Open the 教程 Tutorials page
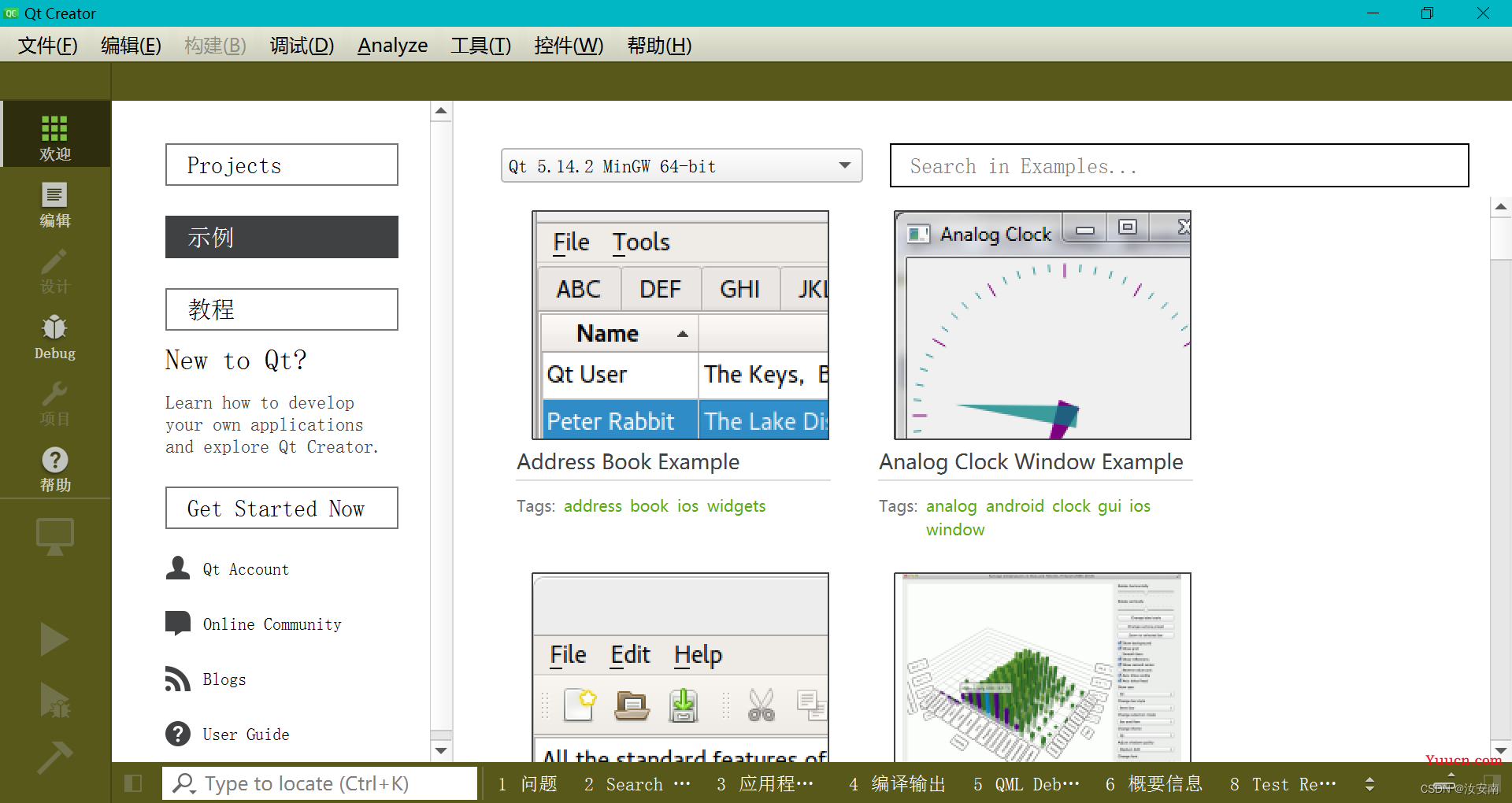 pos(282,309)
